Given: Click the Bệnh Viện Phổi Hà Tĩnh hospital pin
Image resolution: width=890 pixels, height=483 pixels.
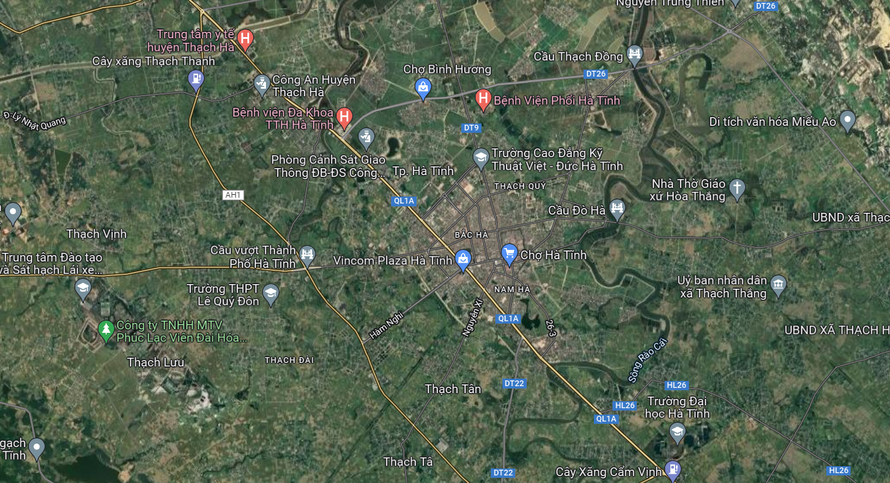Looking at the screenshot, I should [x=483, y=99].
